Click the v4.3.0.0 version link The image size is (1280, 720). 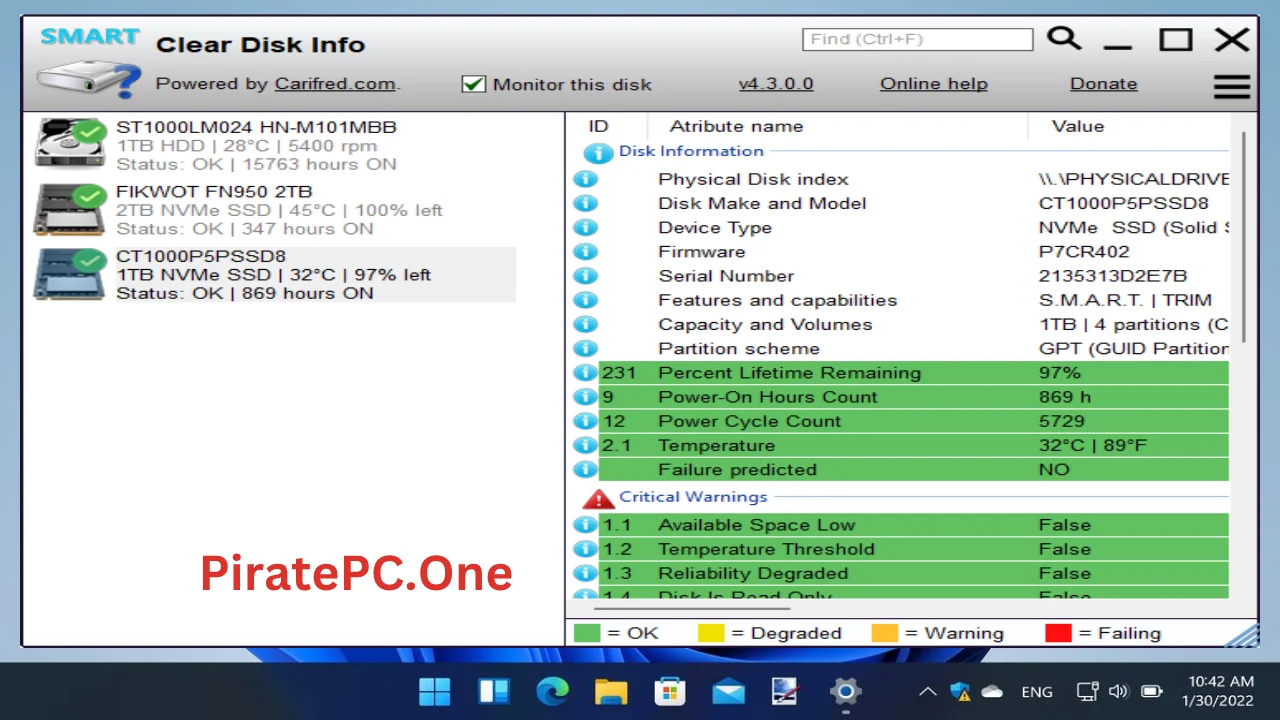point(776,84)
